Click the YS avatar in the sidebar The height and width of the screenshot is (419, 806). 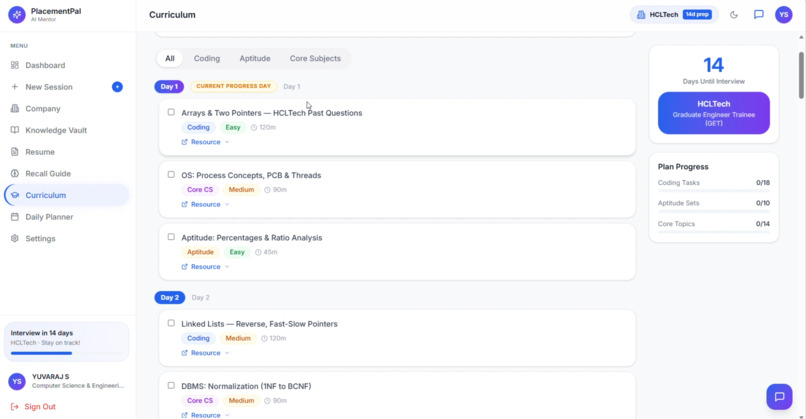(17, 381)
